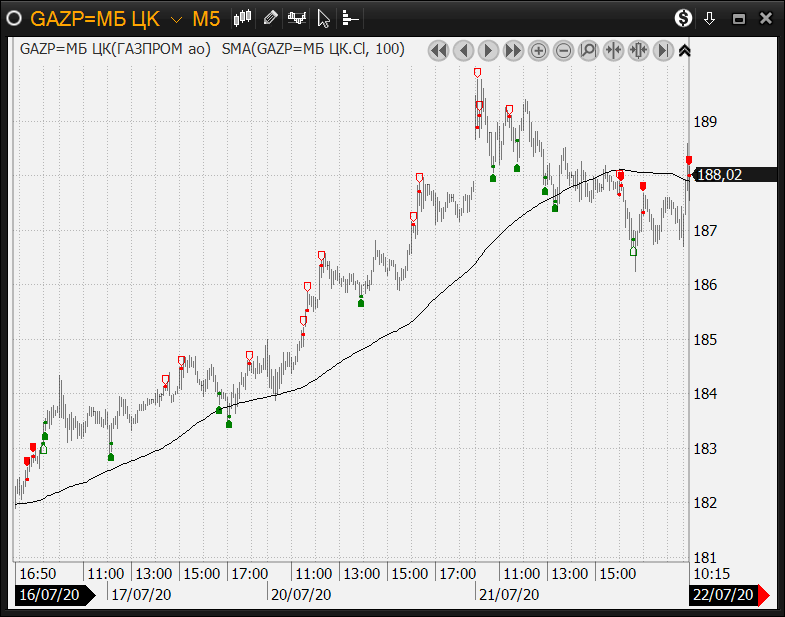Click the dollar sign trade icon

click(x=683, y=18)
